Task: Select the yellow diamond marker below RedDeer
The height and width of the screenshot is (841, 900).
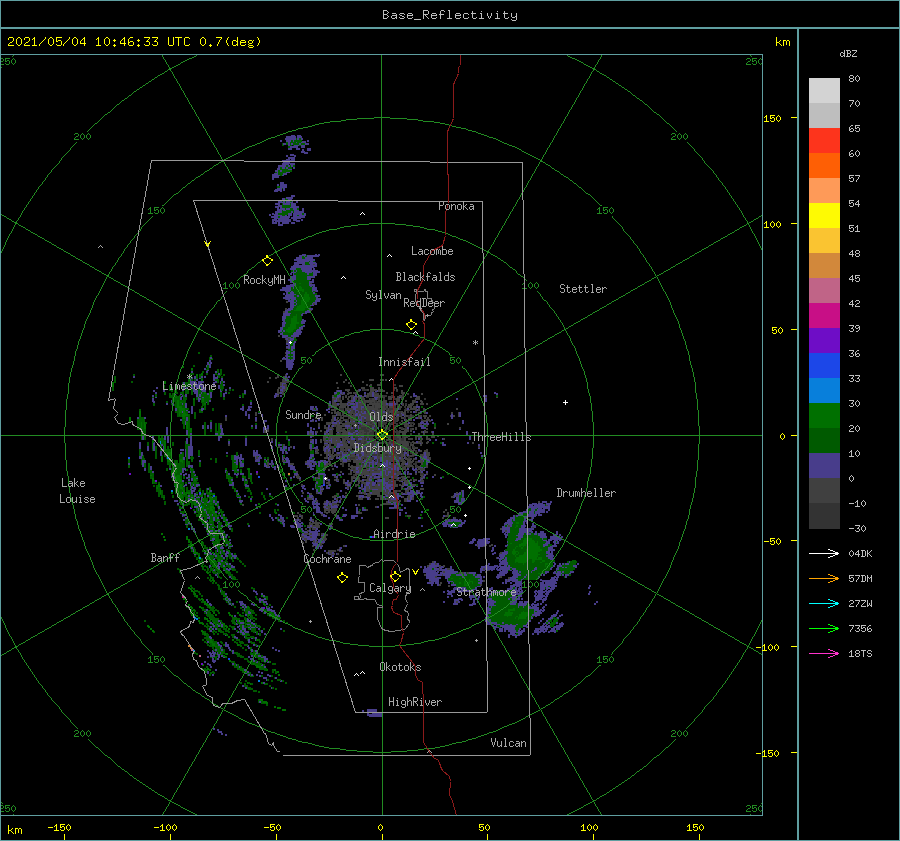Action: pos(411,324)
